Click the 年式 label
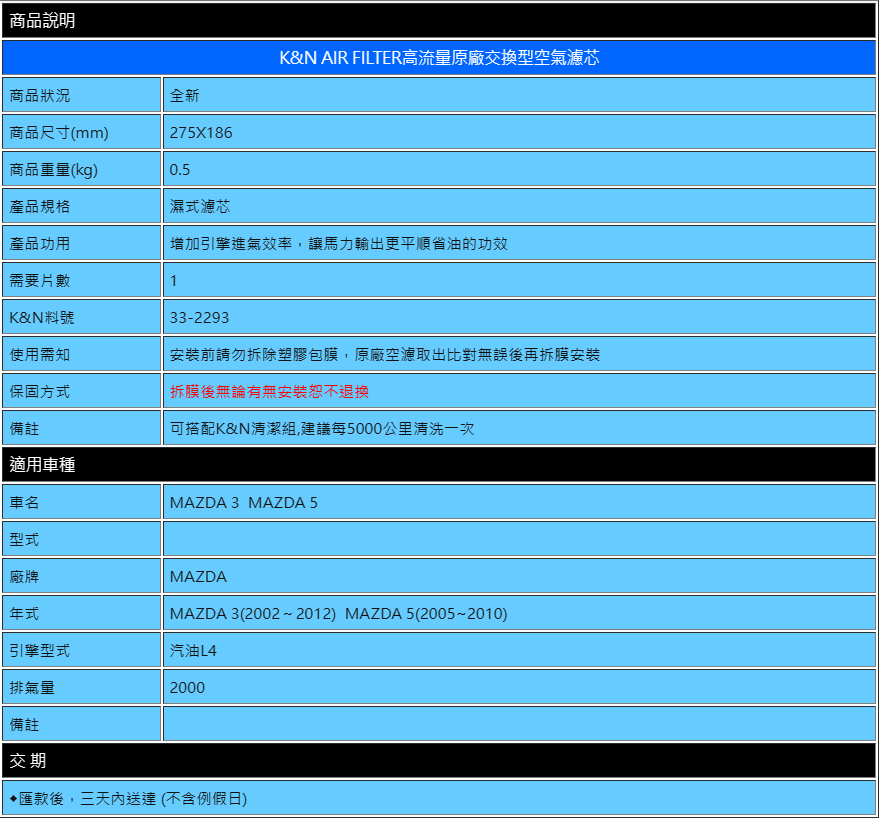Image resolution: width=879 pixels, height=819 pixels. tap(24, 614)
